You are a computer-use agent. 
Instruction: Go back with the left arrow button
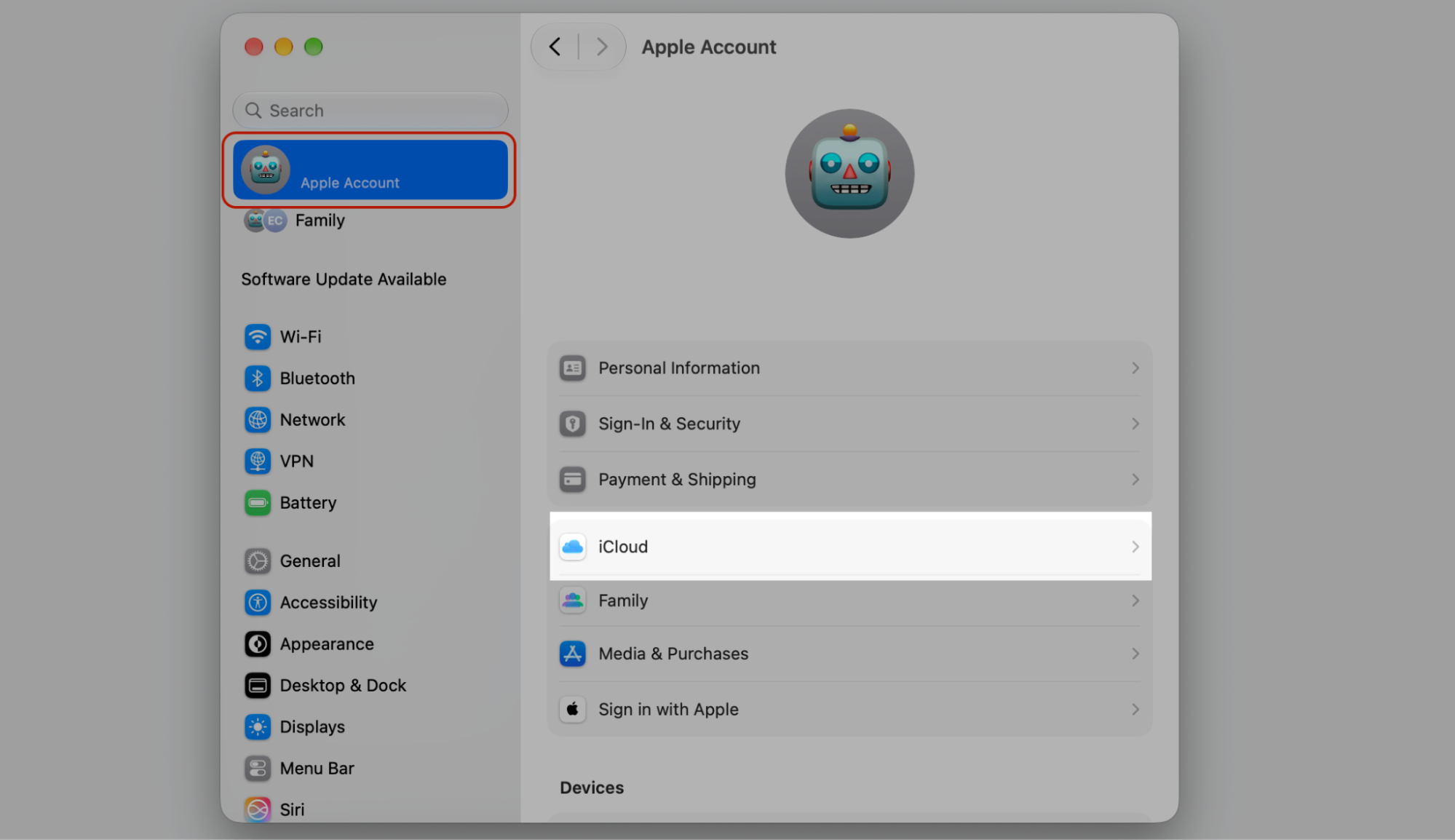tap(555, 47)
